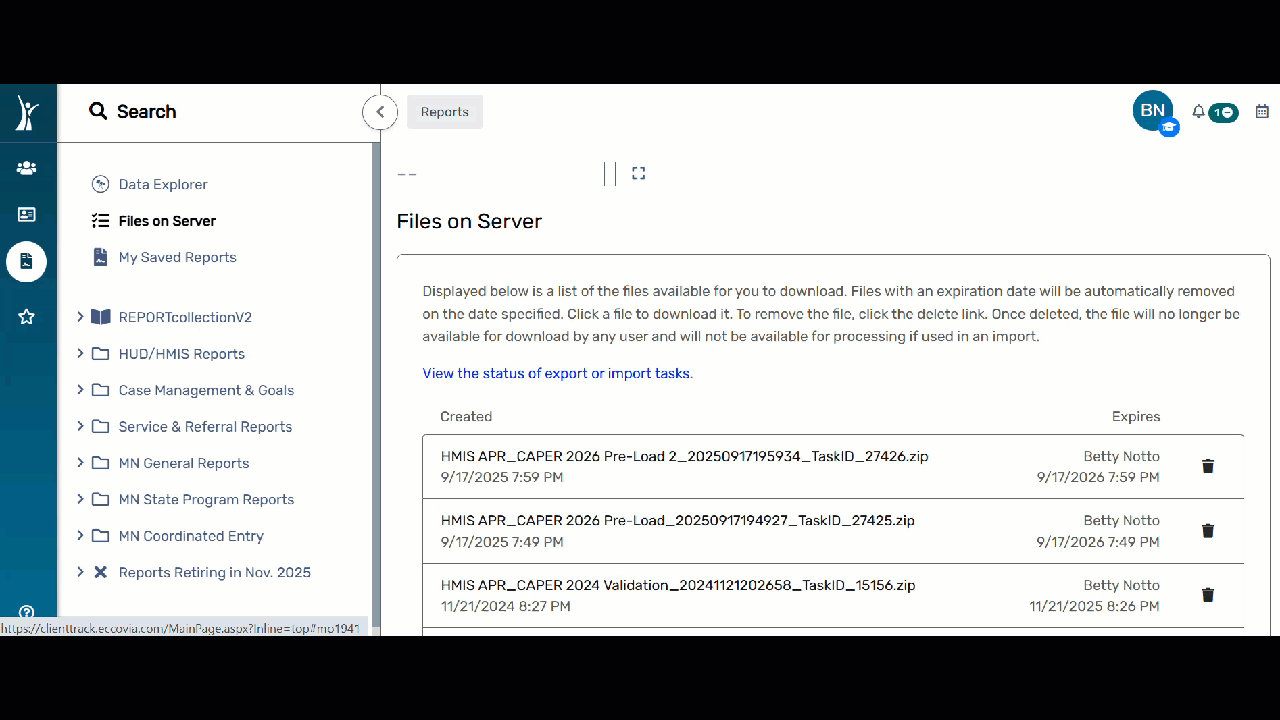This screenshot has width=1280, height=720.
Task: Click the Files on Server page heading
Action: coord(469,221)
